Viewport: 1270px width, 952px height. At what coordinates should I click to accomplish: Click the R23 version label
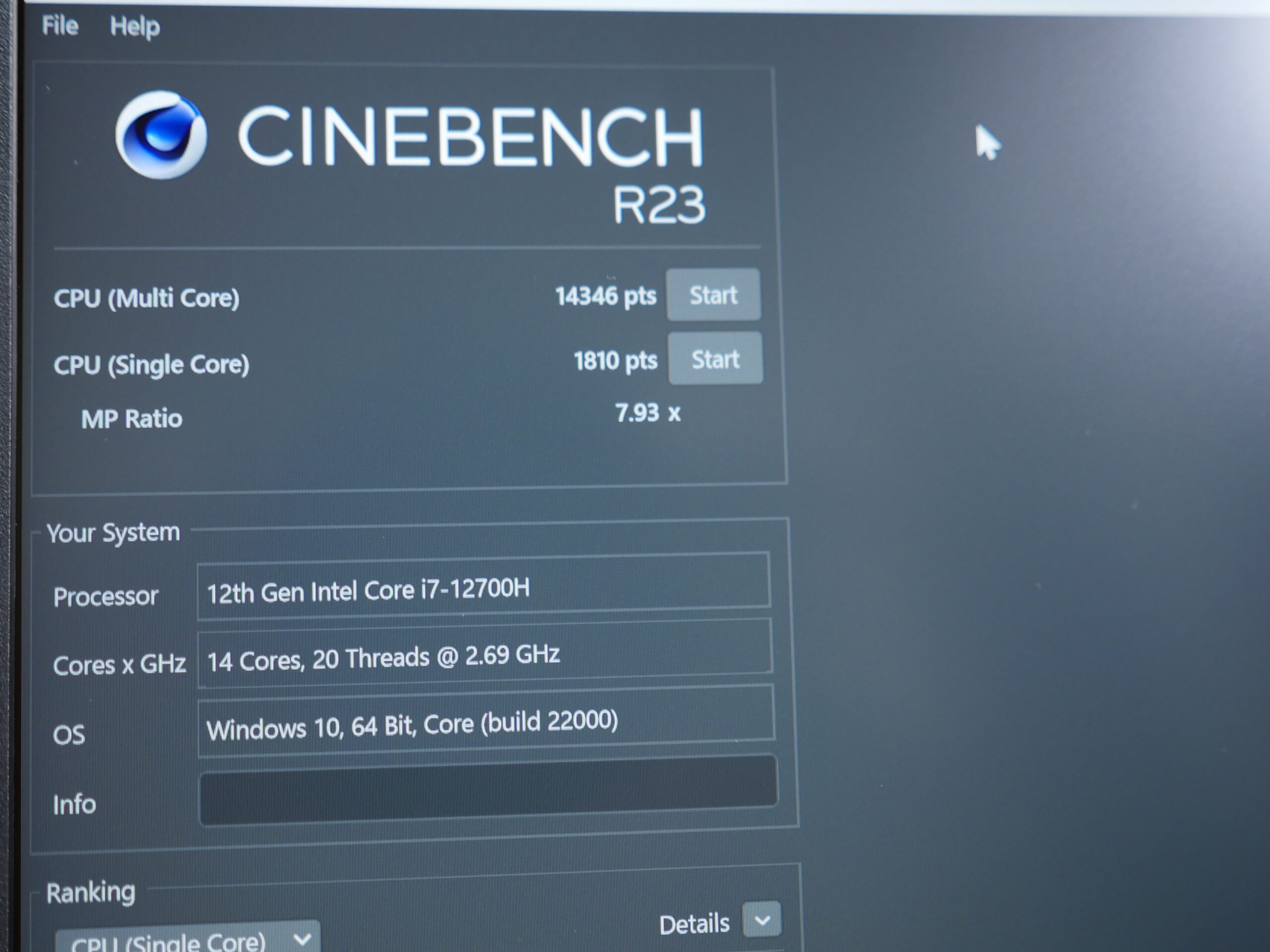(x=658, y=205)
